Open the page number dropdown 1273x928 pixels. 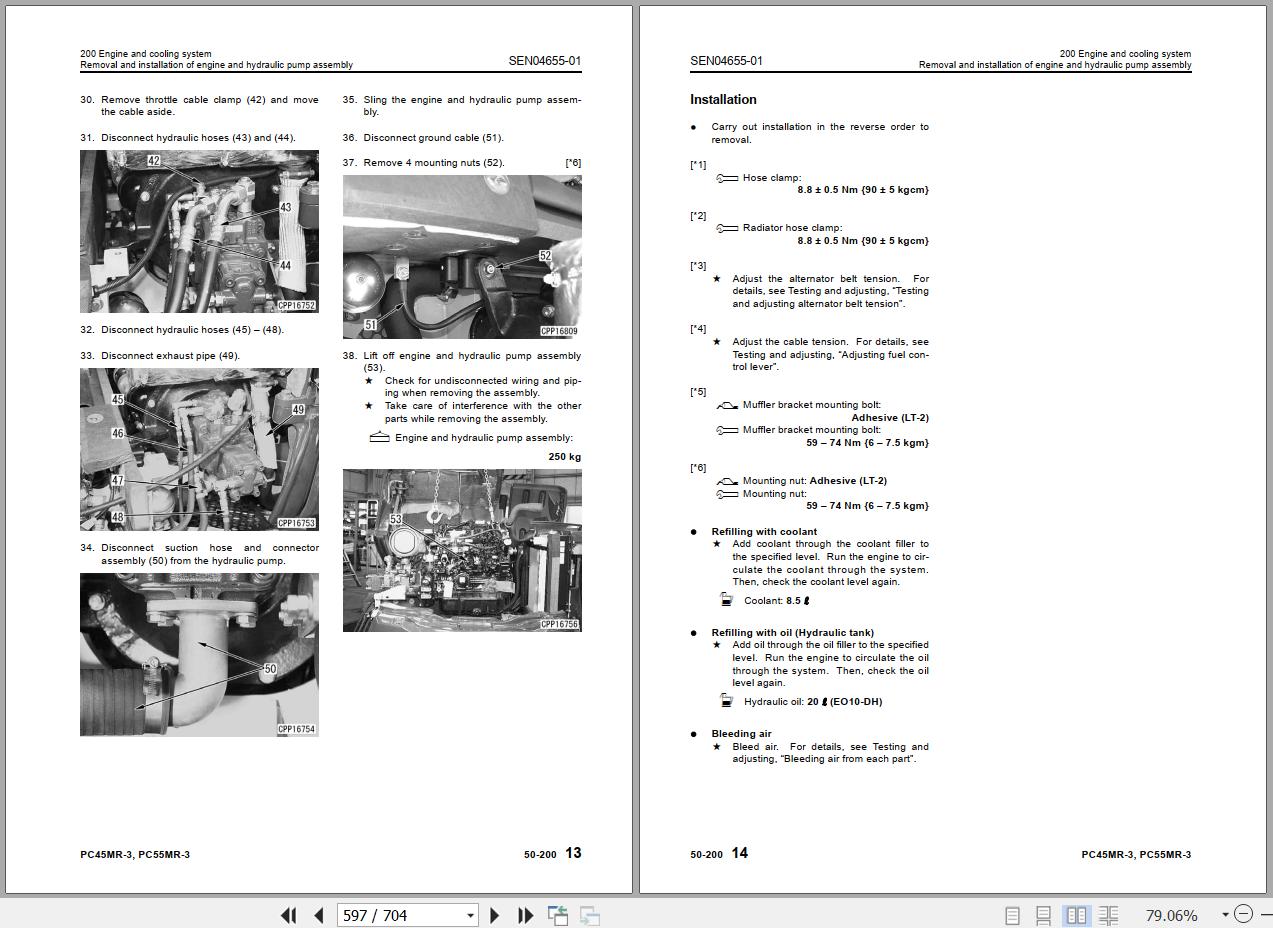point(470,915)
